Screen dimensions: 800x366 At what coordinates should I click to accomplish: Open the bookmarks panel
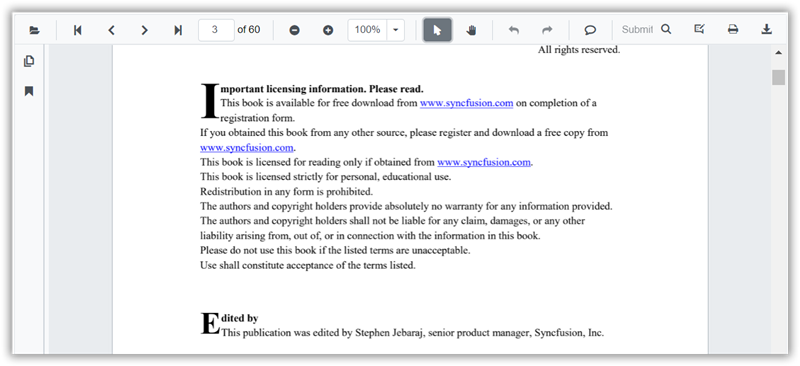29,91
